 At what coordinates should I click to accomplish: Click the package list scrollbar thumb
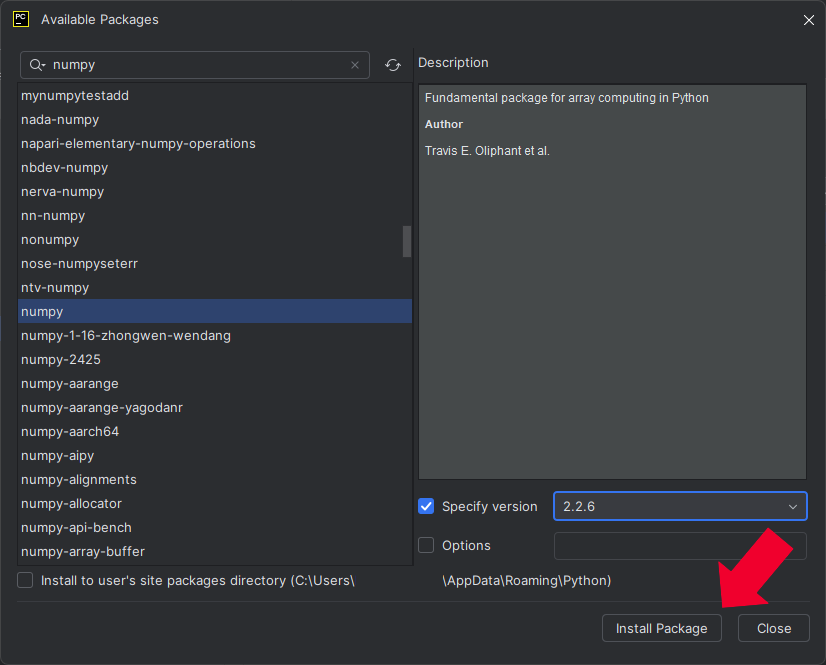(x=407, y=241)
